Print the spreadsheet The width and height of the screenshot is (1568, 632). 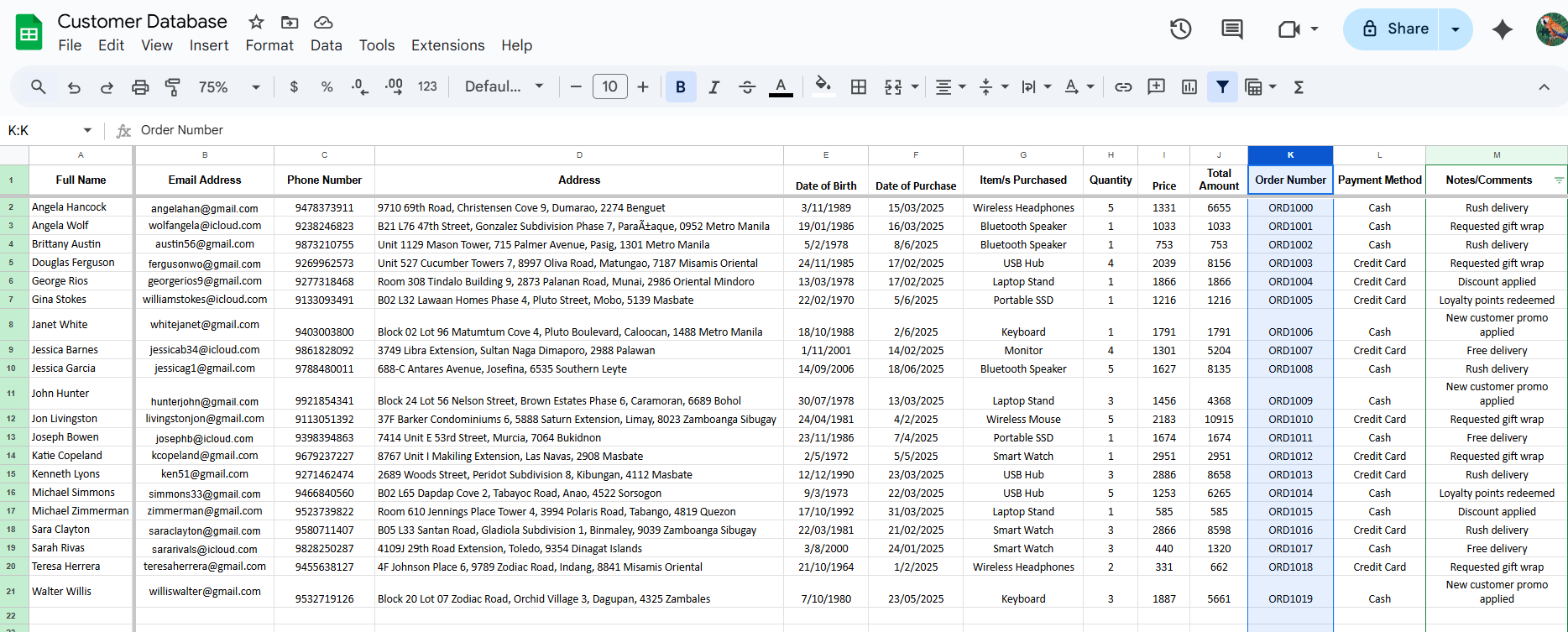140,86
